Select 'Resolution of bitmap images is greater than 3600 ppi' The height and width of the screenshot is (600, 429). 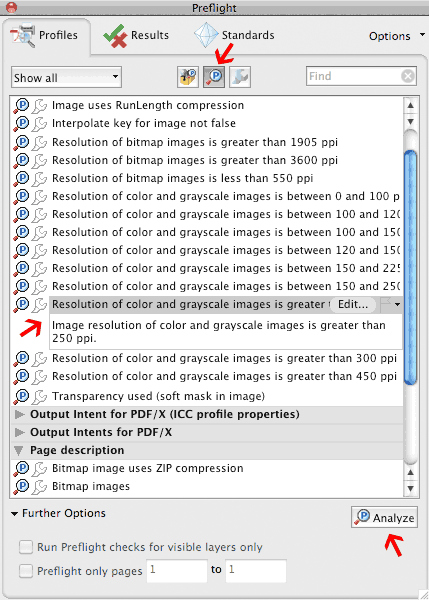click(x=207, y=160)
